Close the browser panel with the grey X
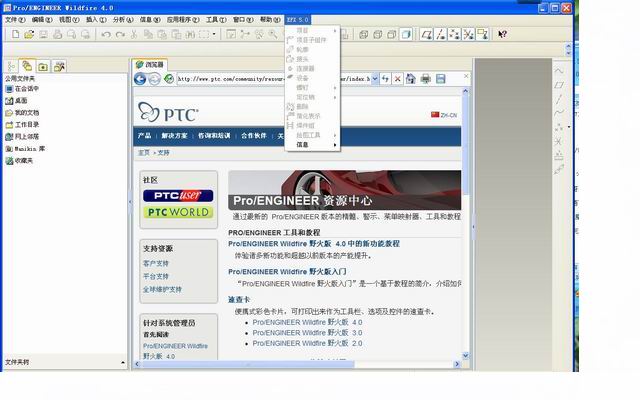Screen dimensions: 640x400 tap(466, 76)
